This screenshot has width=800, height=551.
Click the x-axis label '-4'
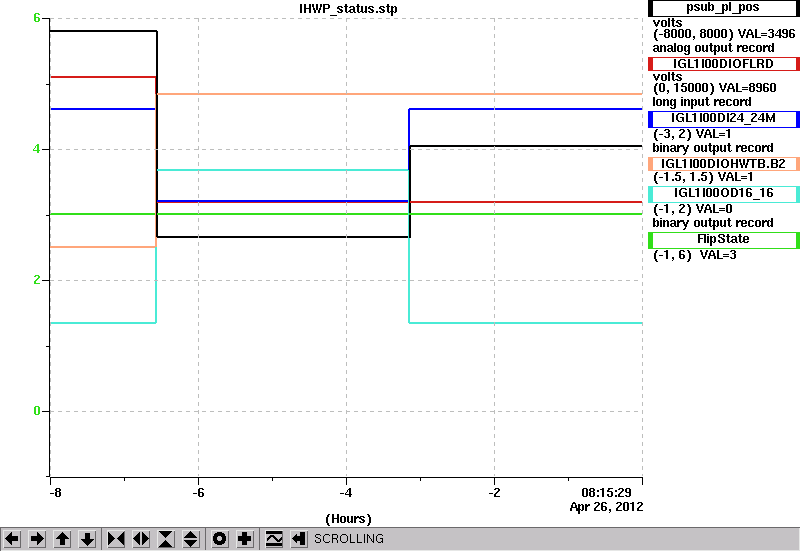346,493
